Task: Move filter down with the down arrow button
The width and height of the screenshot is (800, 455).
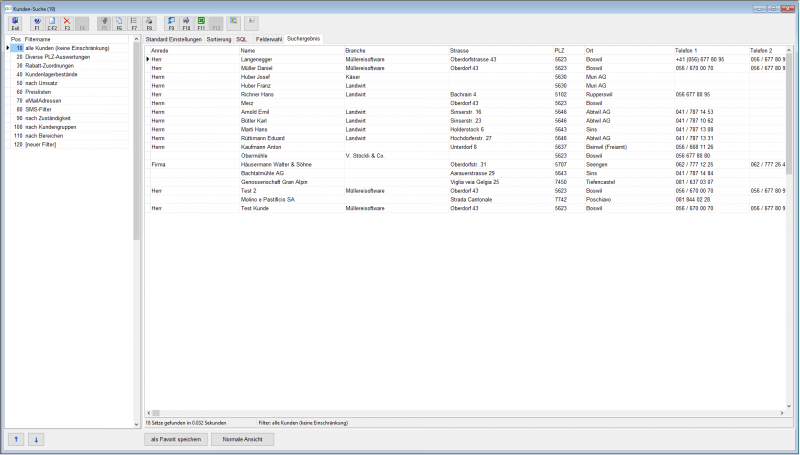Action: (36, 439)
